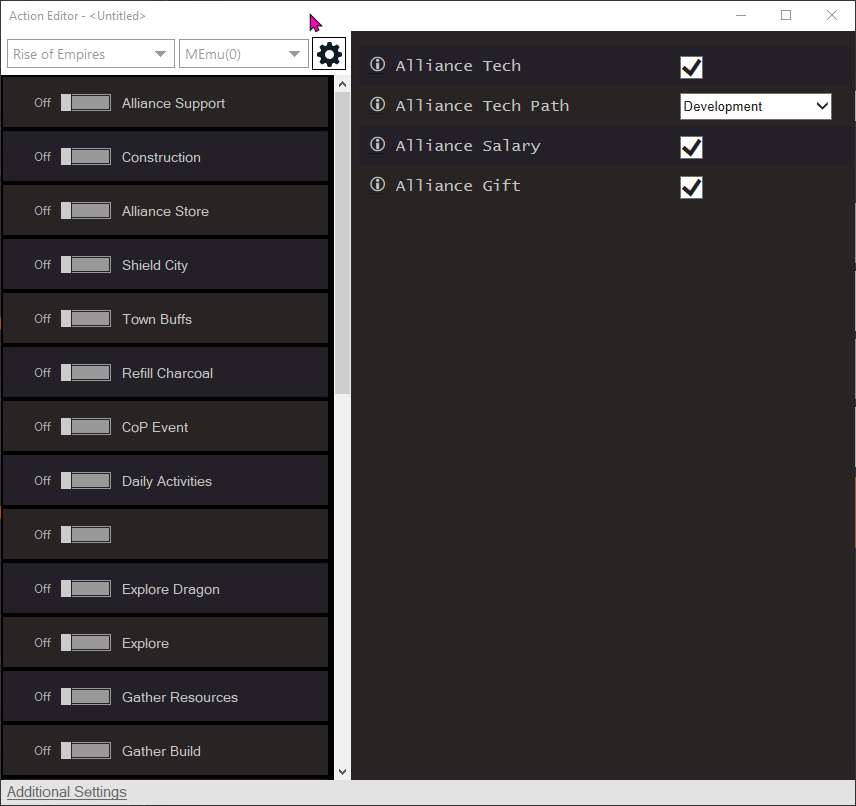
Task: Select the CoP Event action label
Action: pyautogui.click(x=154, y=427)
